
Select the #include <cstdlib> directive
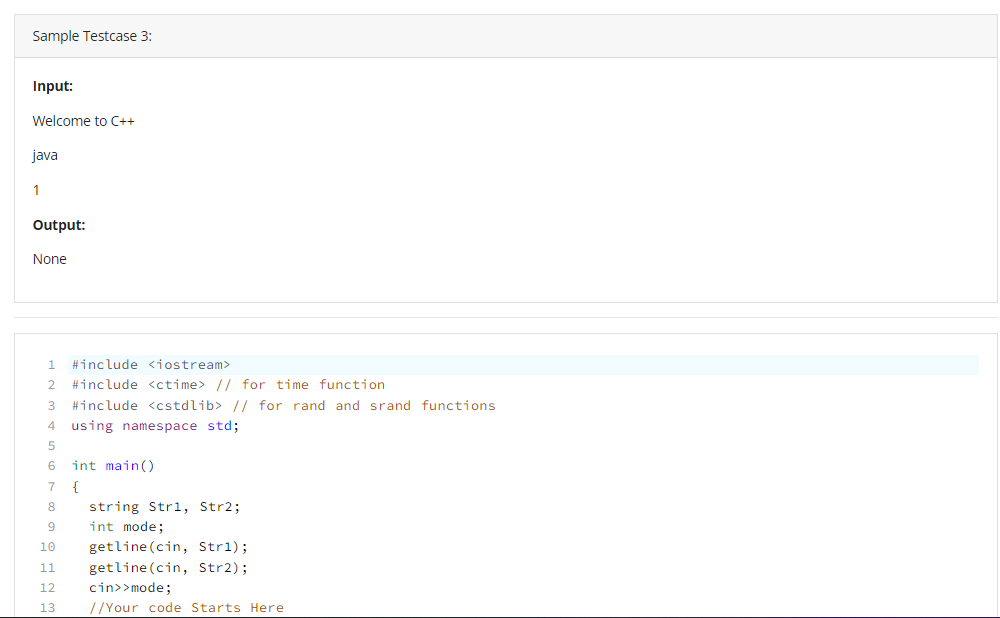[146, 405]
